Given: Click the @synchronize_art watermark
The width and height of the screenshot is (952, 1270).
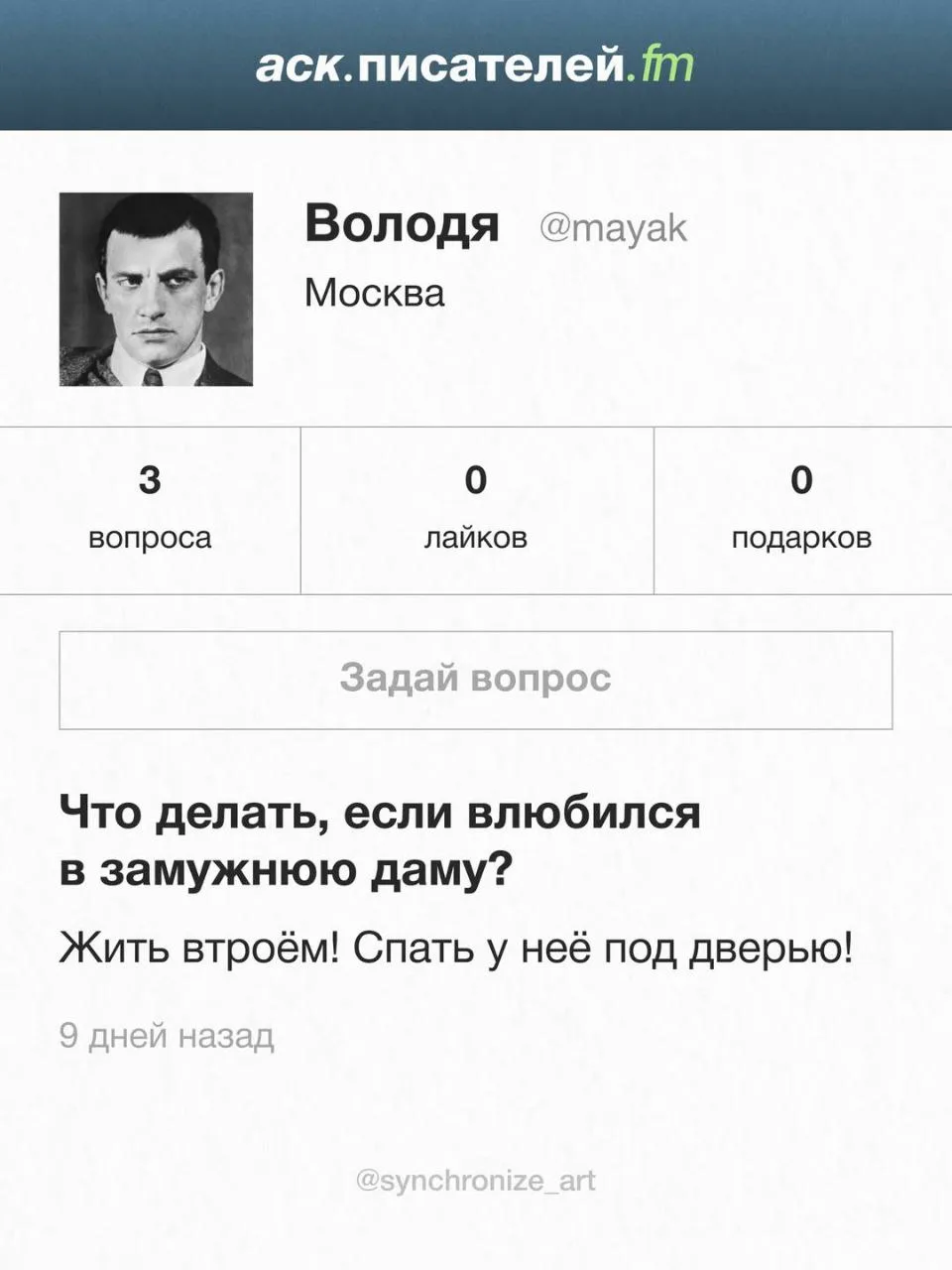Looking at the screenshot, I should [476, 1181].
